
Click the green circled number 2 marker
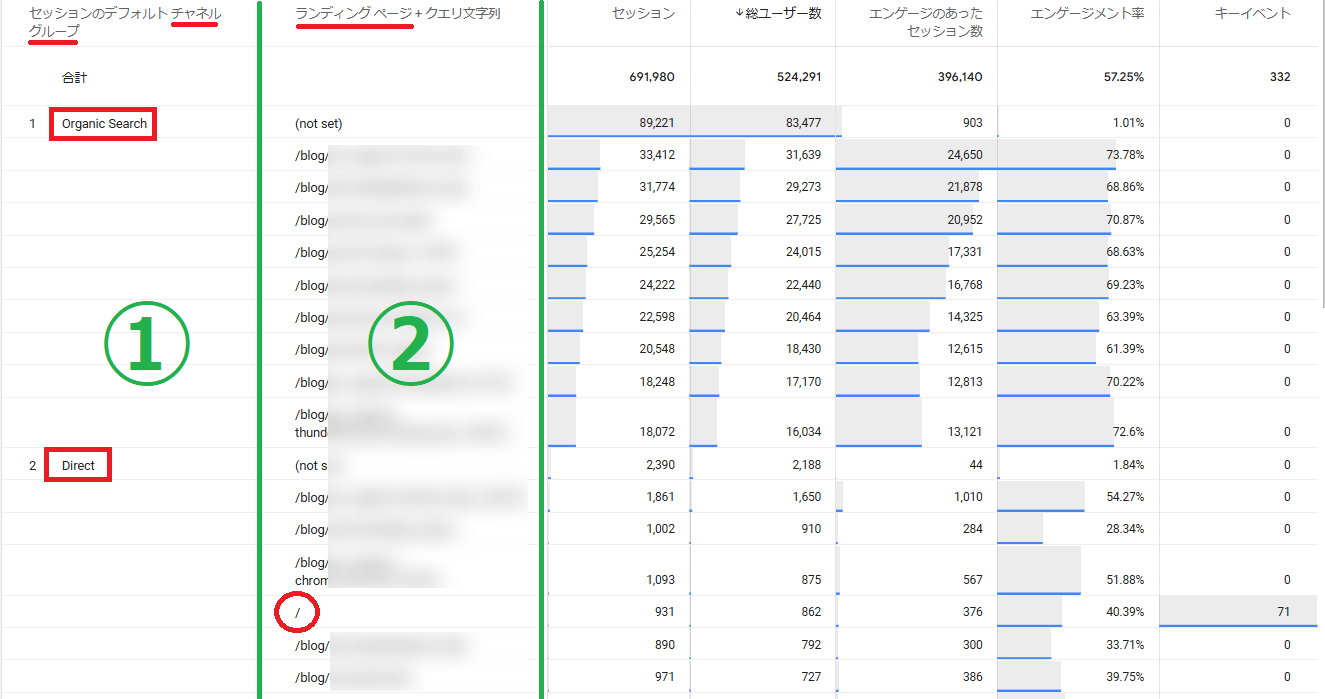[x=411, y=341]
